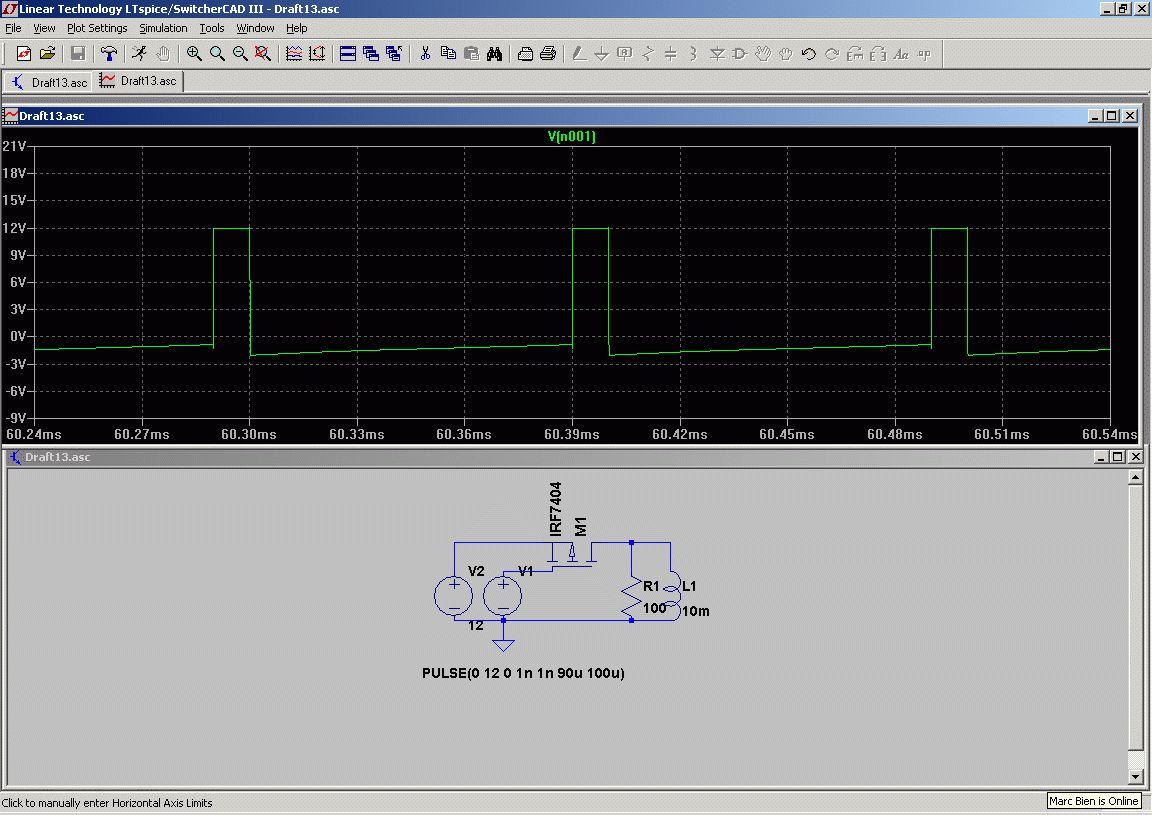The height and width of the screenshot is (815, 1152).
Task: Switch to the Draft13.asc schematic tab
Action: click(x=49, y=81)
